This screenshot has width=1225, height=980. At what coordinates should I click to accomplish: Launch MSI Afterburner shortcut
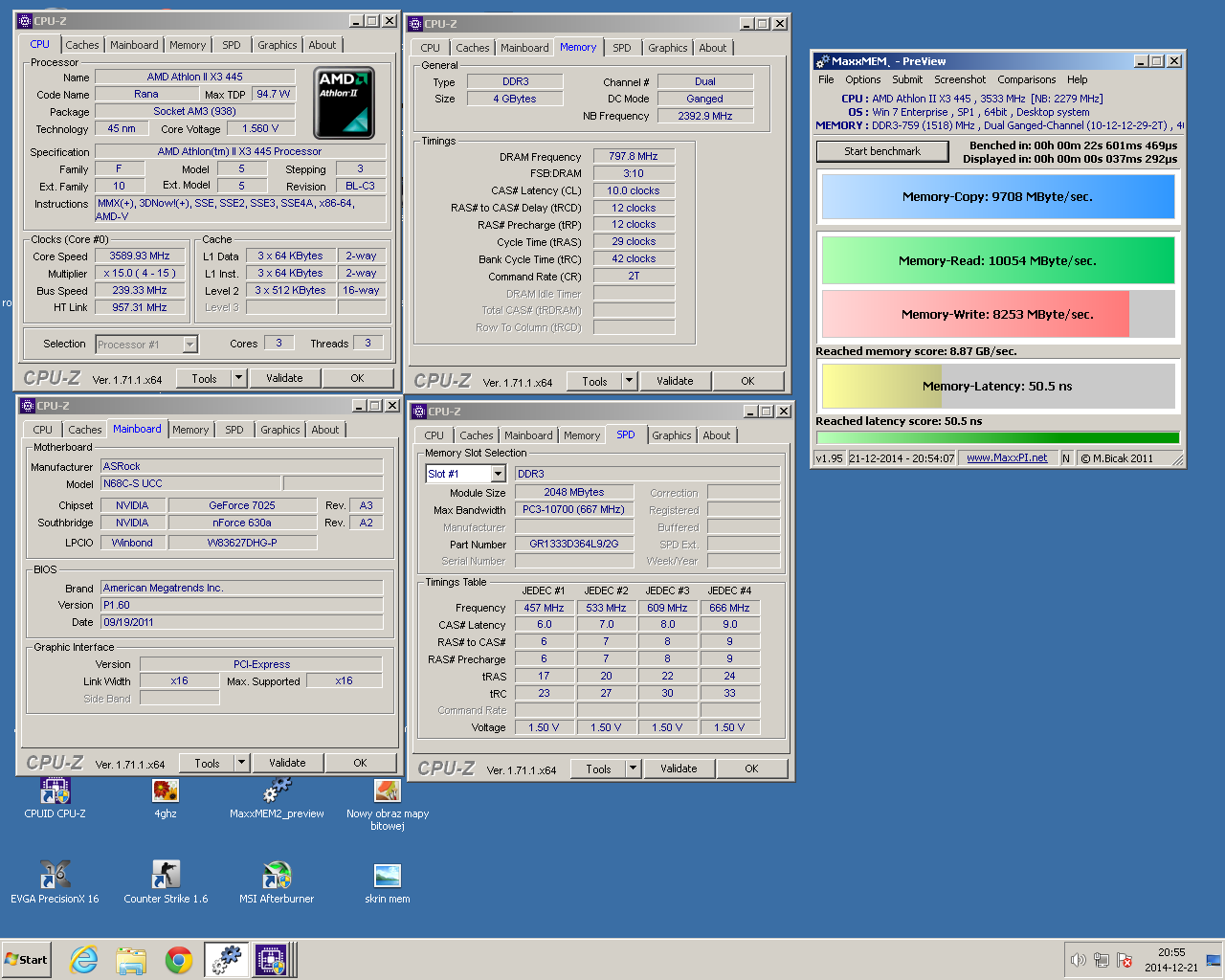point(277,881)
